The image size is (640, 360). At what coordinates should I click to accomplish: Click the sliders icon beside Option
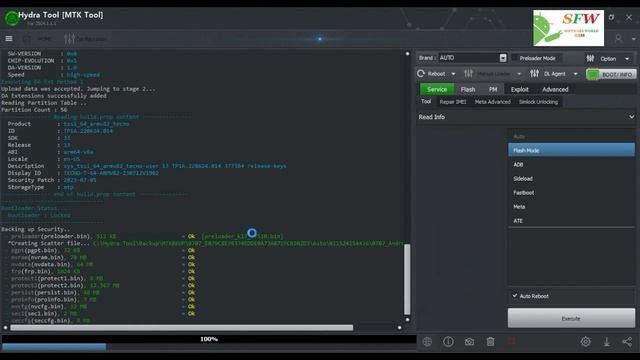tap(590, 58)
